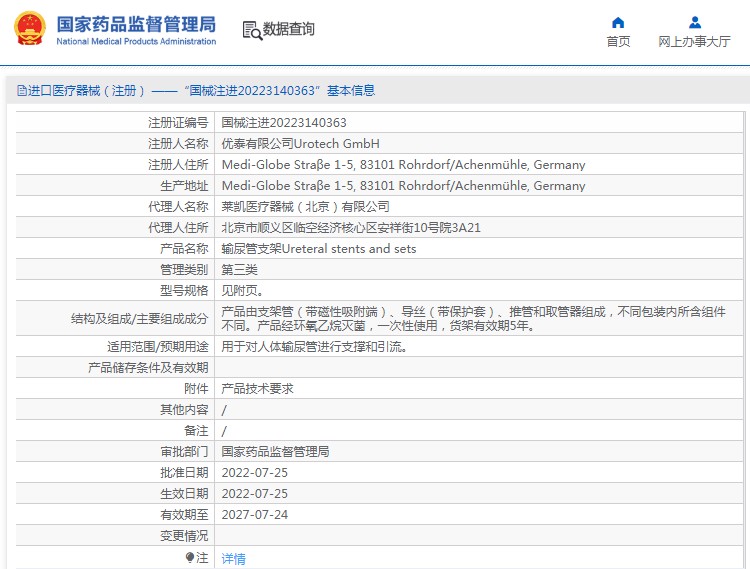Click the 有效期至 row label
The height and width of the screenshot is (569, 750).
[x=184, y=515]
